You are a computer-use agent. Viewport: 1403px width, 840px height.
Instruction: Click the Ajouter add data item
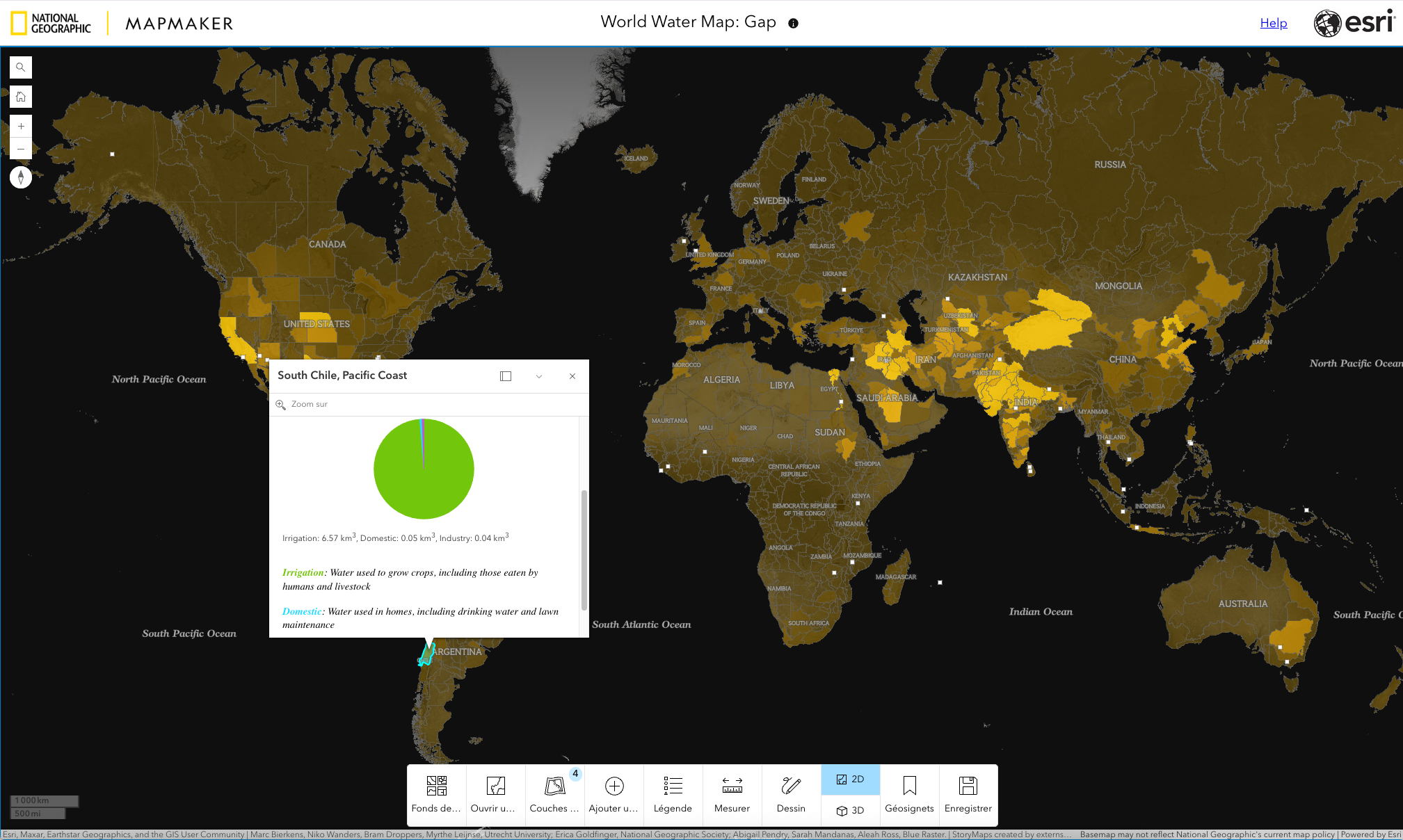pyautogui.click(x=614, y=794)
